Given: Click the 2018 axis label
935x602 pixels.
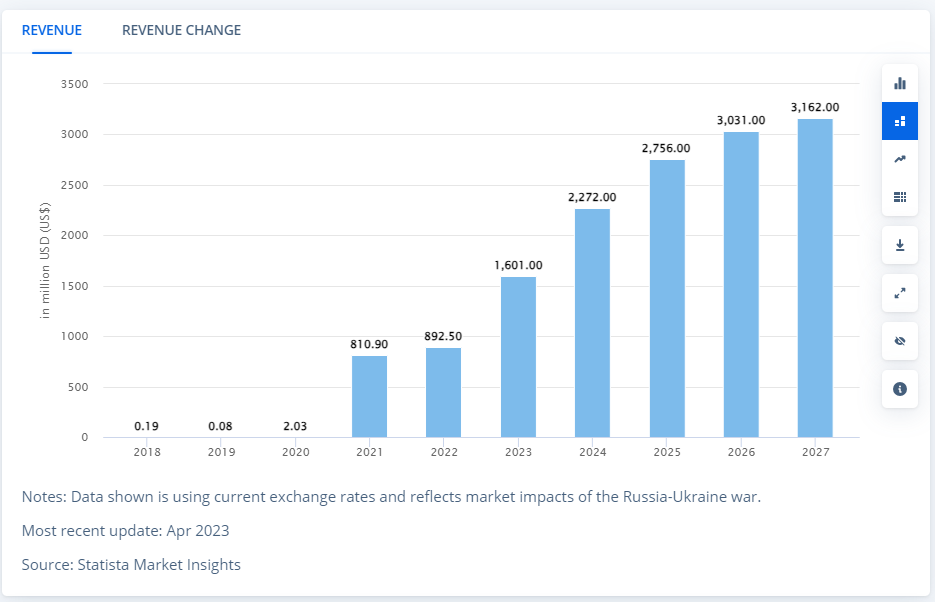Looking at the screenshot, I should (x=147, y=452).
